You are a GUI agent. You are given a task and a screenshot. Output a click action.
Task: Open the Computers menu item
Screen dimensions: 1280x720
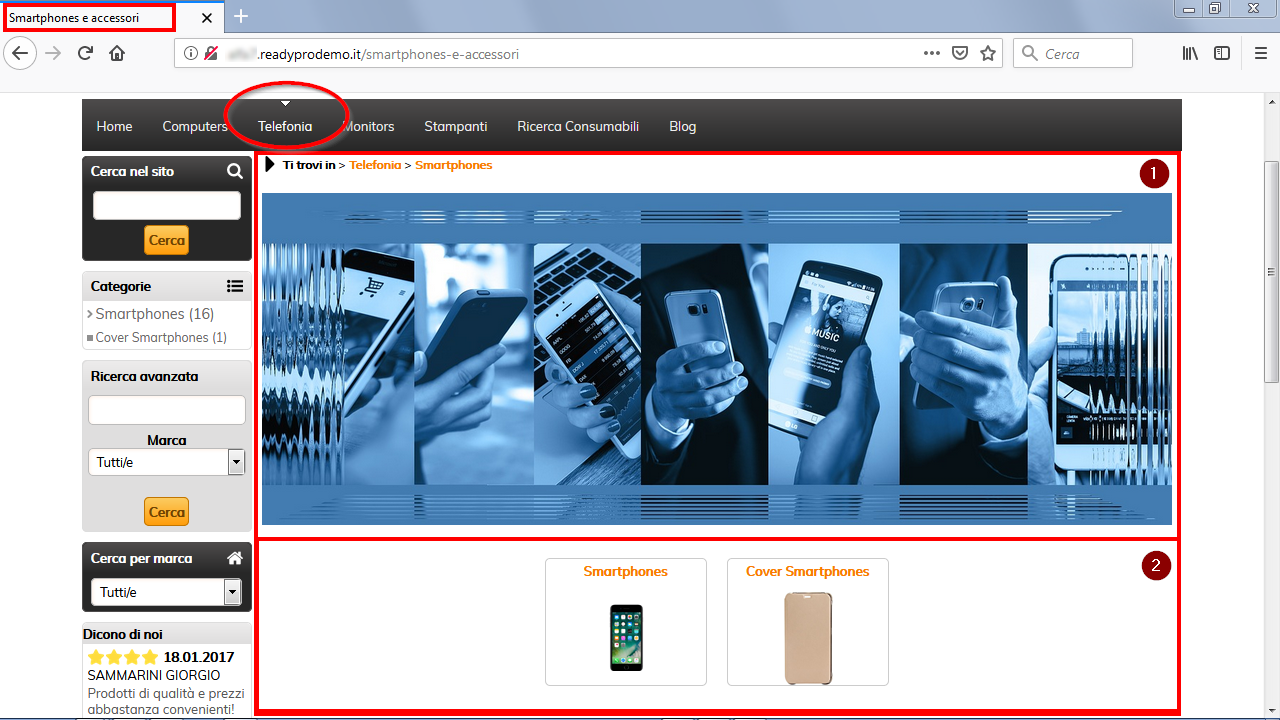click(x=195, y=126)
